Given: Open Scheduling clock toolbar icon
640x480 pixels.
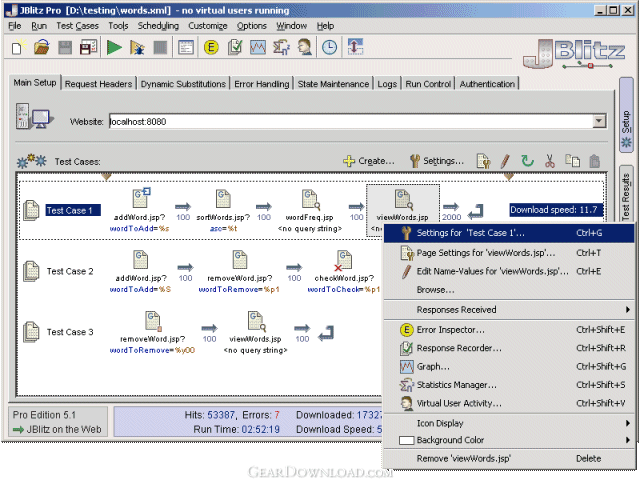Looking at the screenshot, I should (329, 47).
